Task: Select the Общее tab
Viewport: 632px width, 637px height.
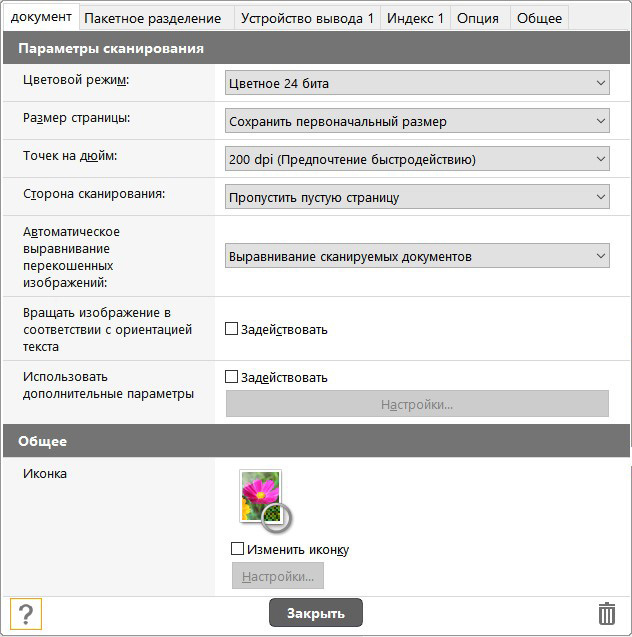Action: click(539, 18)
